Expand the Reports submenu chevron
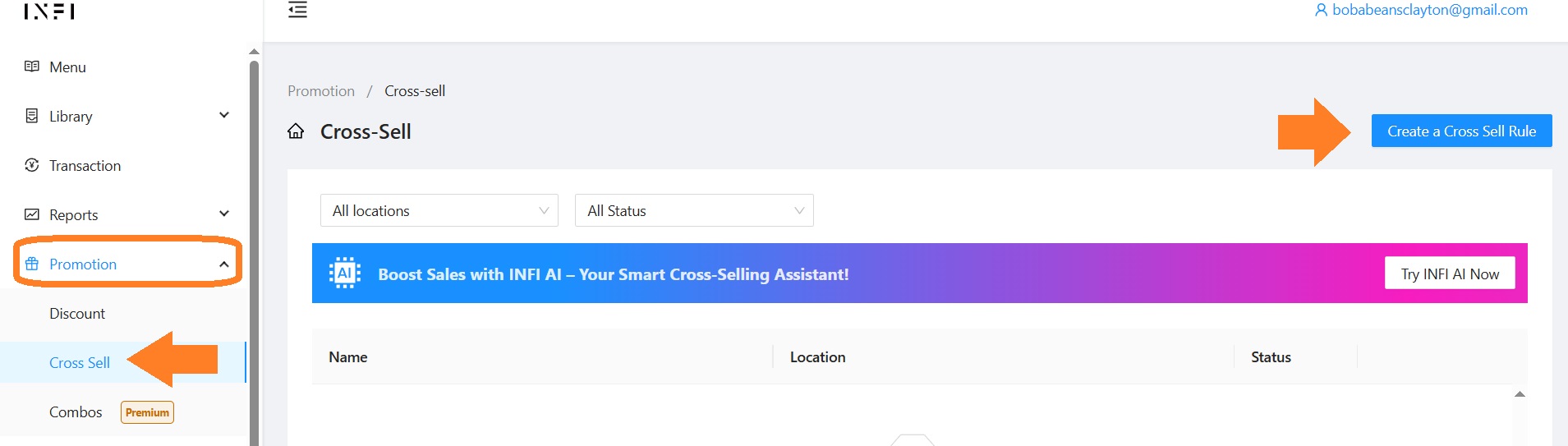This screenshot has height=446, width=1568. tap(224, 214)
